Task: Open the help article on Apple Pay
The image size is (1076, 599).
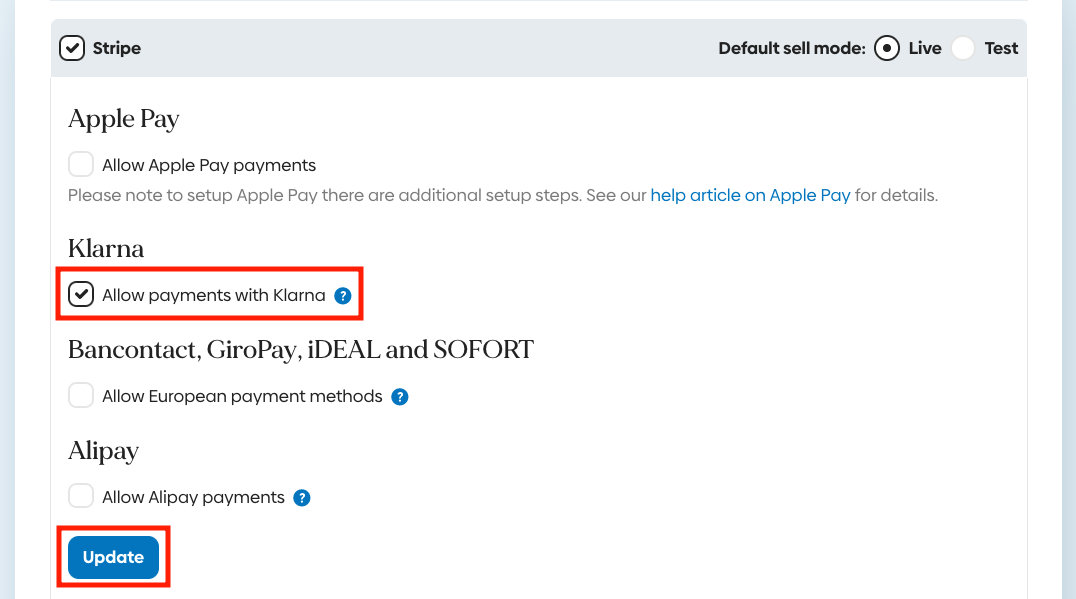Action: [750, 195]
